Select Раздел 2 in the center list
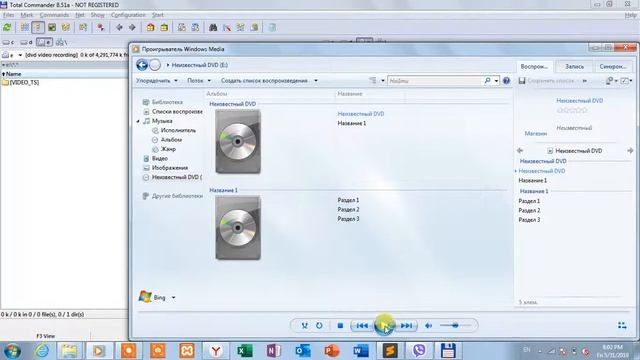 coord(348,209)
